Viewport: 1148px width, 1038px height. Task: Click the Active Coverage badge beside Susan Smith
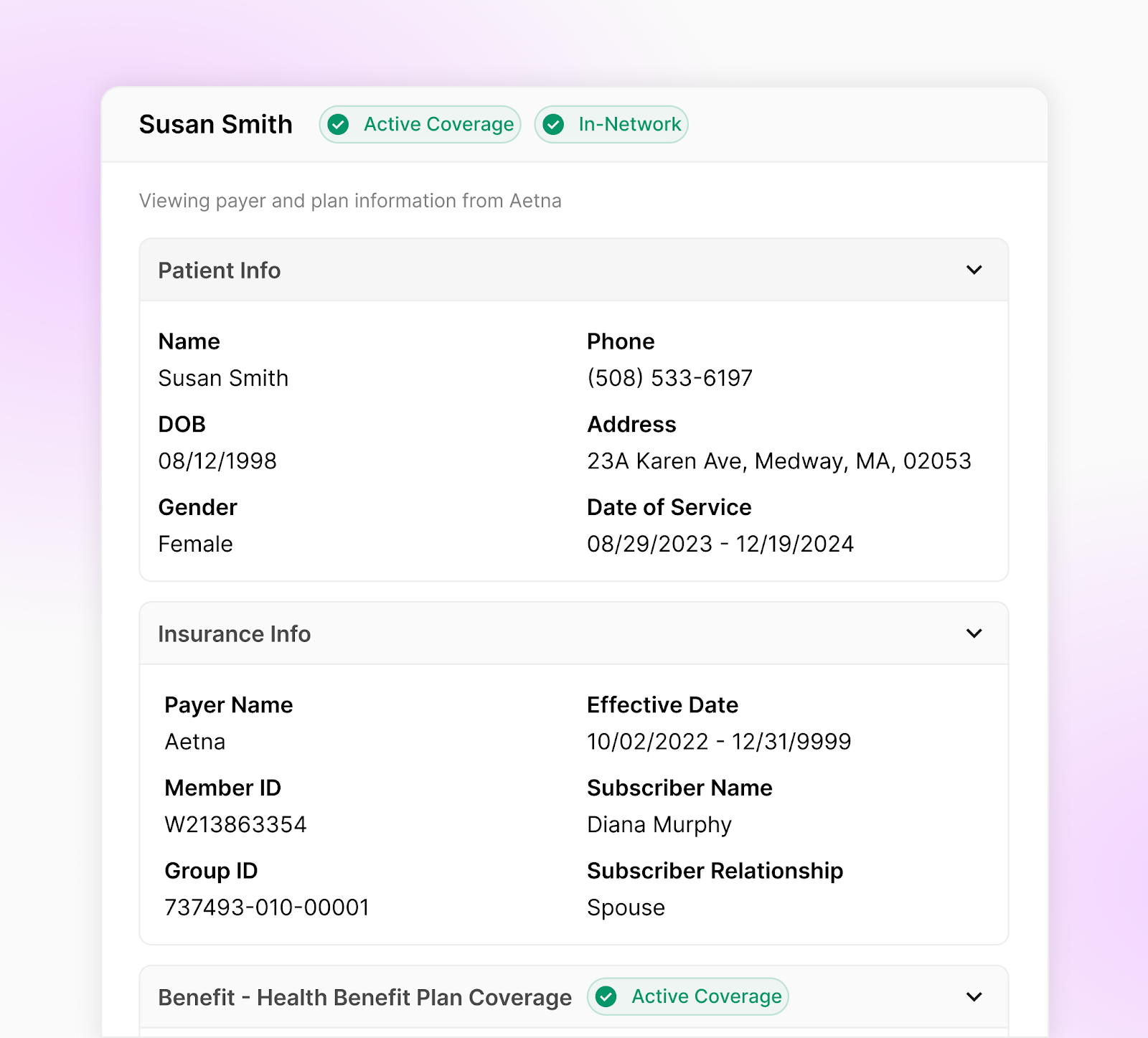click(x=420, y=124)
